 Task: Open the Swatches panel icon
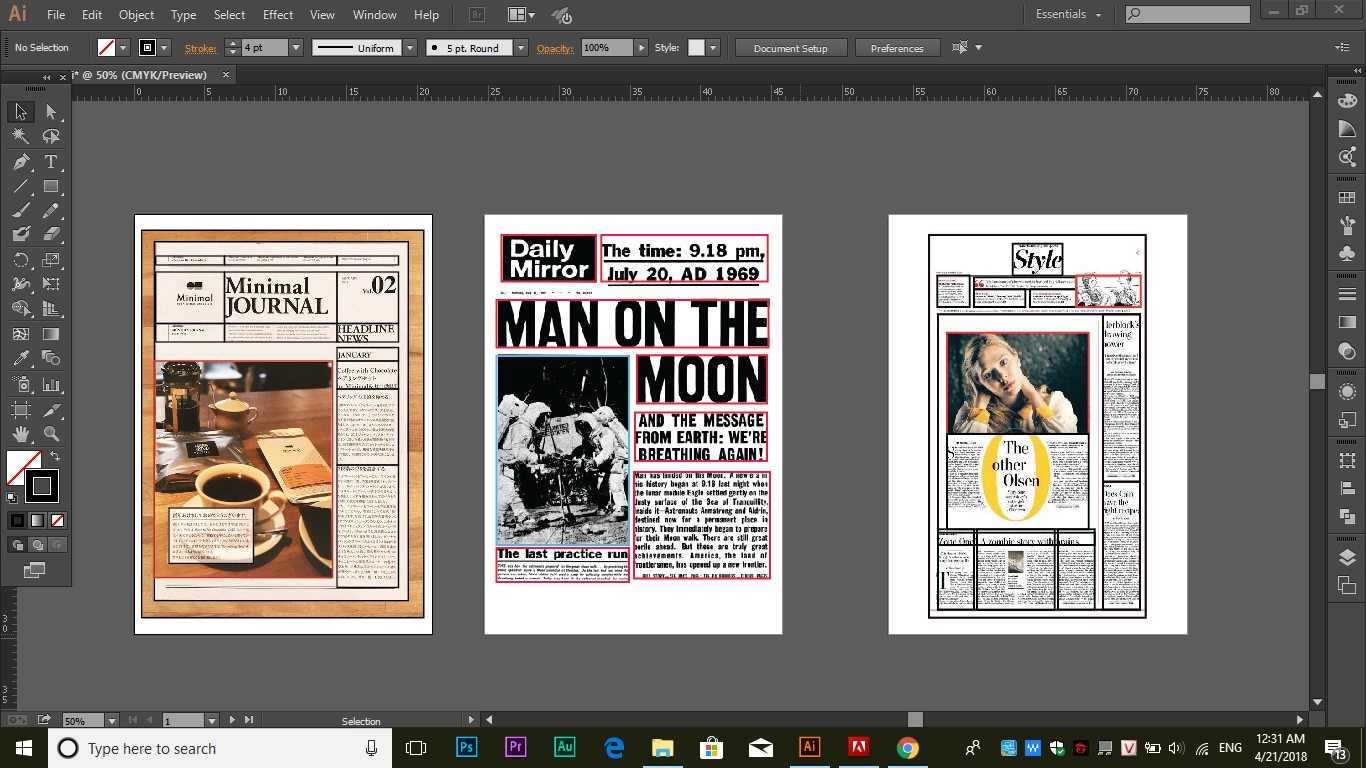1347,197
